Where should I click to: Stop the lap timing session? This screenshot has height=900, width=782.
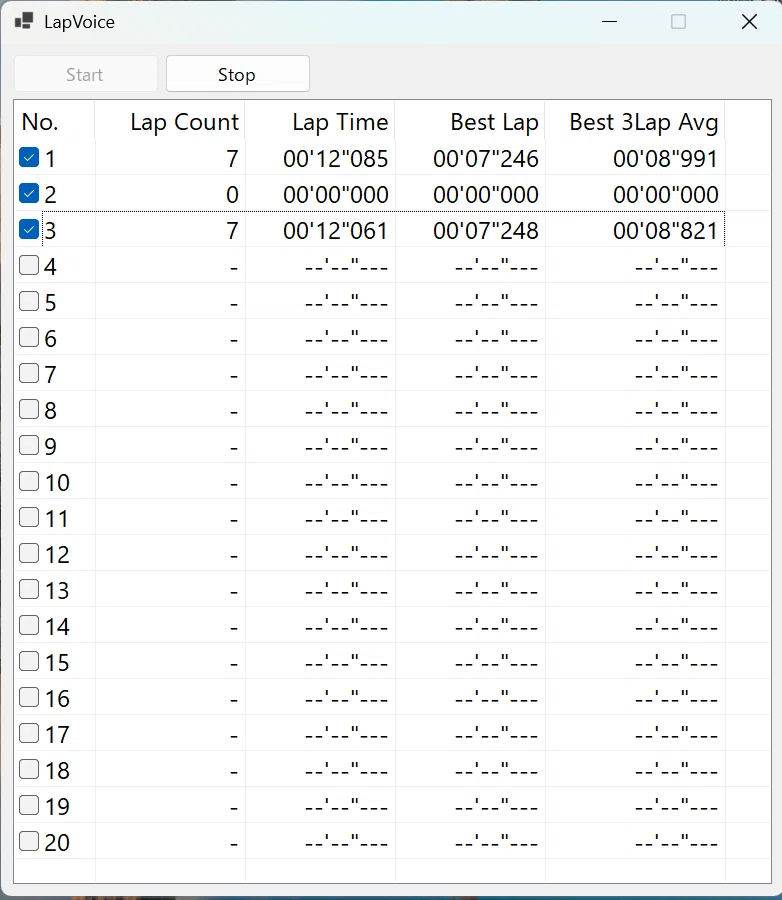(238, 74)
